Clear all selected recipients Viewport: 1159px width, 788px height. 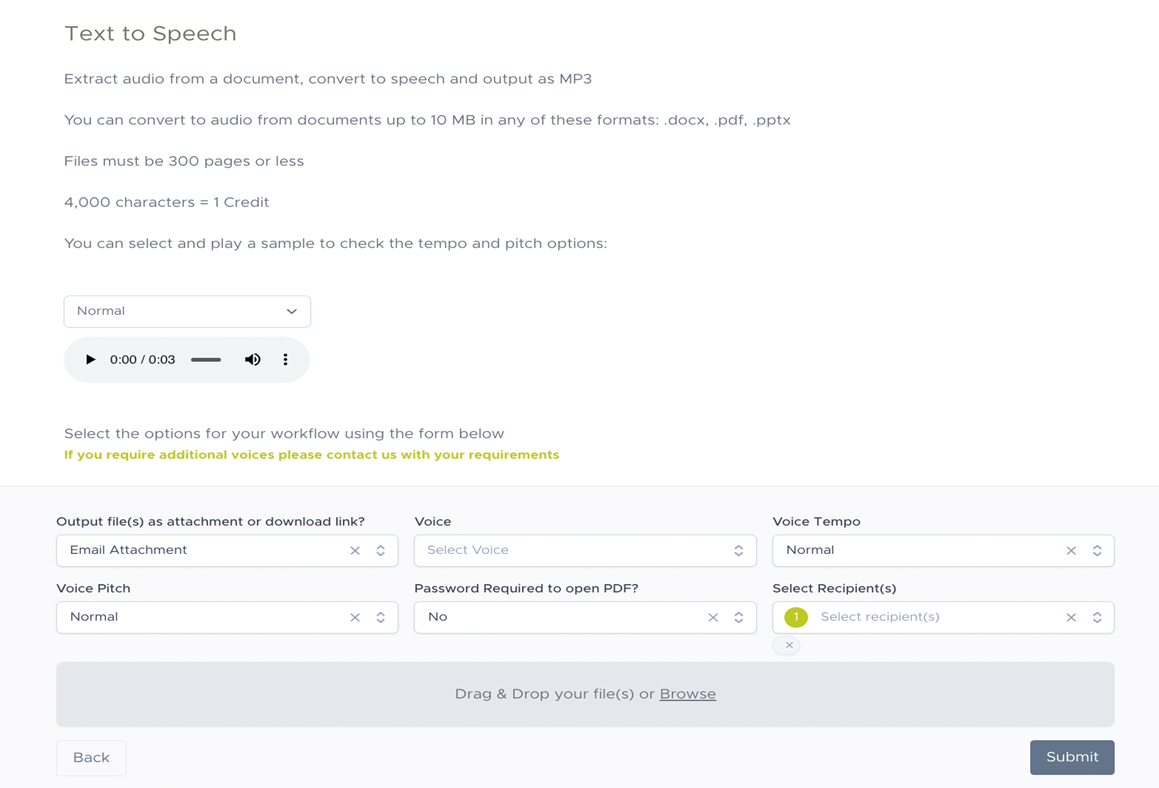[x=1071, y=618]
